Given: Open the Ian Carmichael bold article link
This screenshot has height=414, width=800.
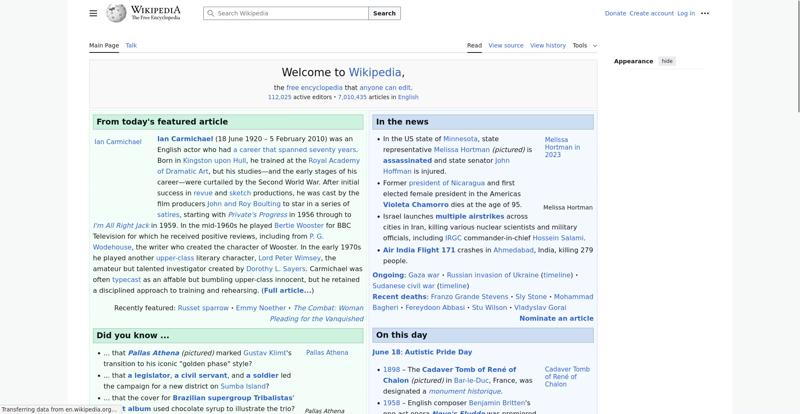Looking at the screenshot, I should tap(185, 139).
